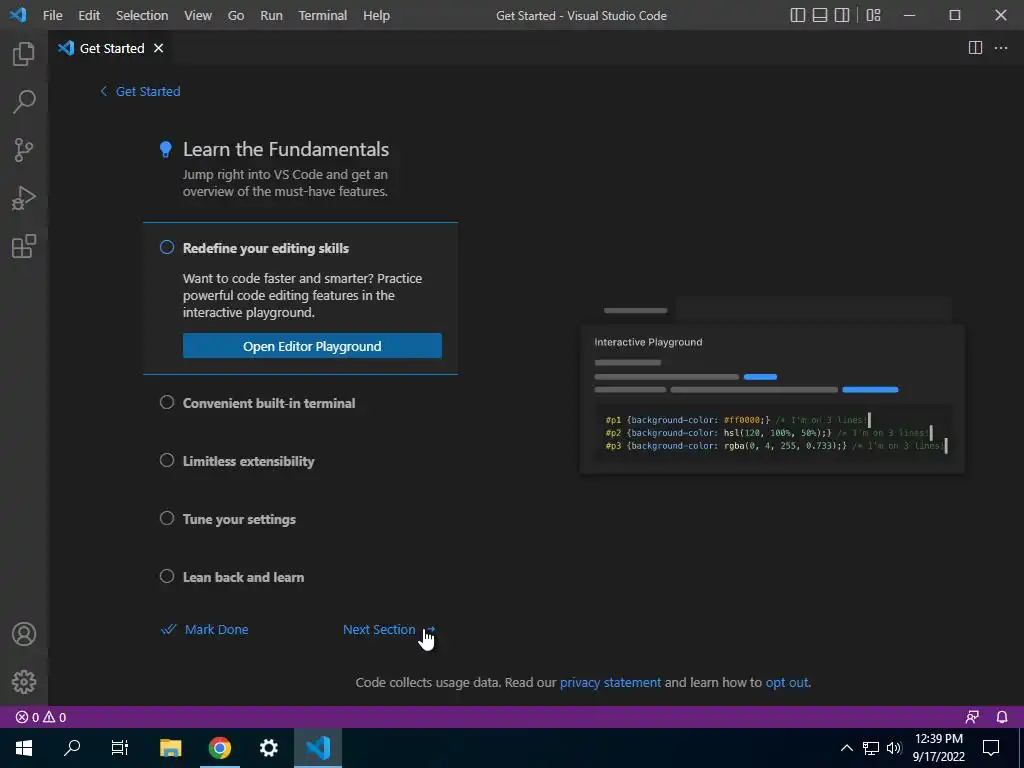Open editor More Actions ellipsis
1024x768 pixels.
1000,48
